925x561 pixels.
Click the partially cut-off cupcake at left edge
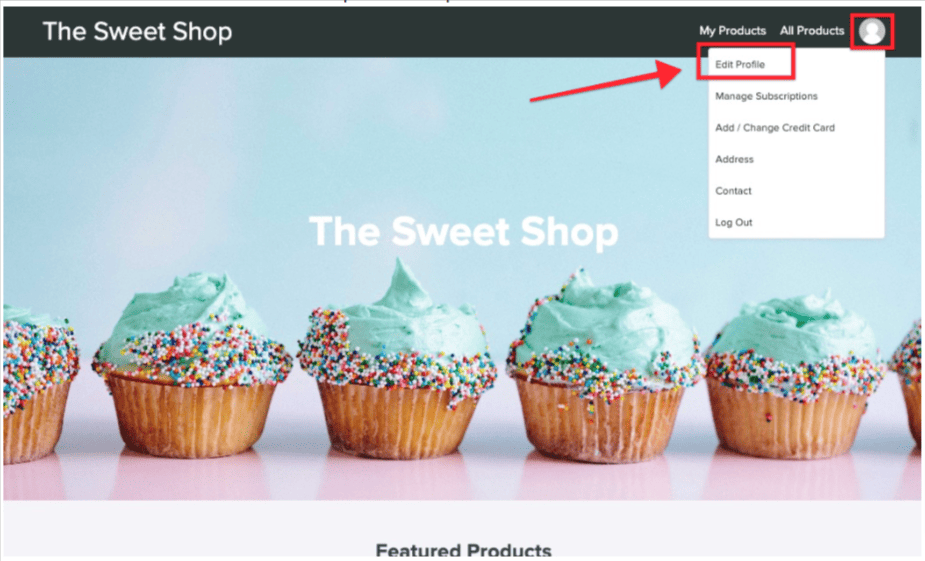click(35, 383)
